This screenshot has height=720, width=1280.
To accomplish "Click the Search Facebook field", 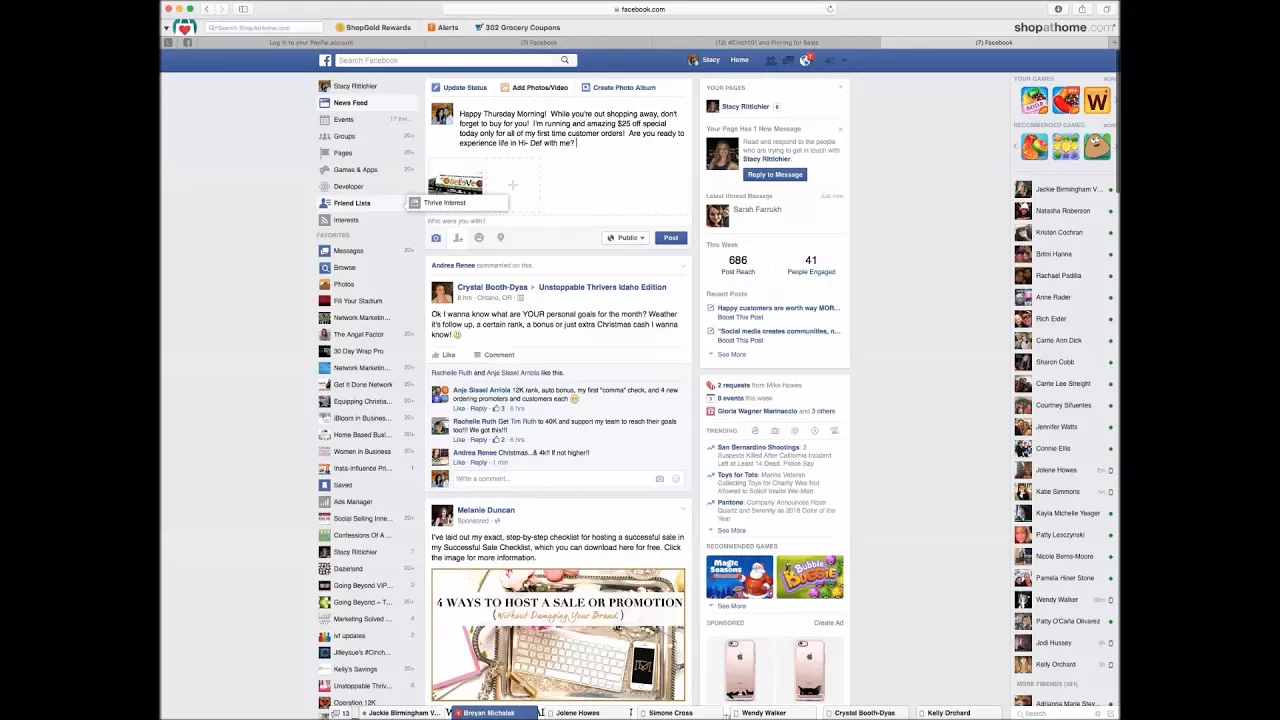I will tap(446, 60).
